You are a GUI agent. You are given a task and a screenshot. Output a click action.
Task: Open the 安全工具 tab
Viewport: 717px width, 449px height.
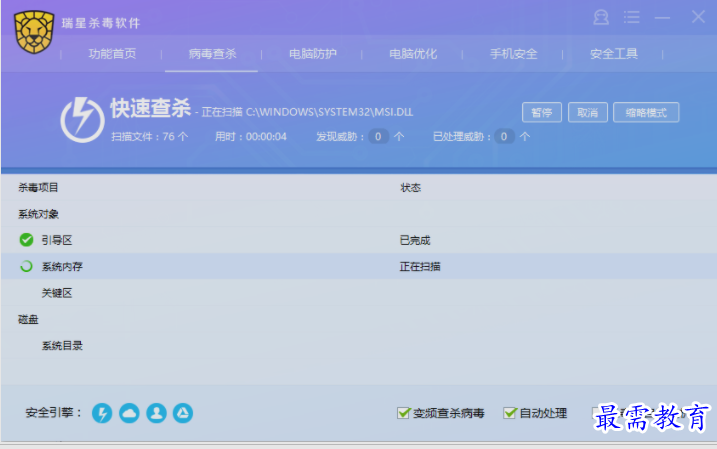click(x=614, y=54)
